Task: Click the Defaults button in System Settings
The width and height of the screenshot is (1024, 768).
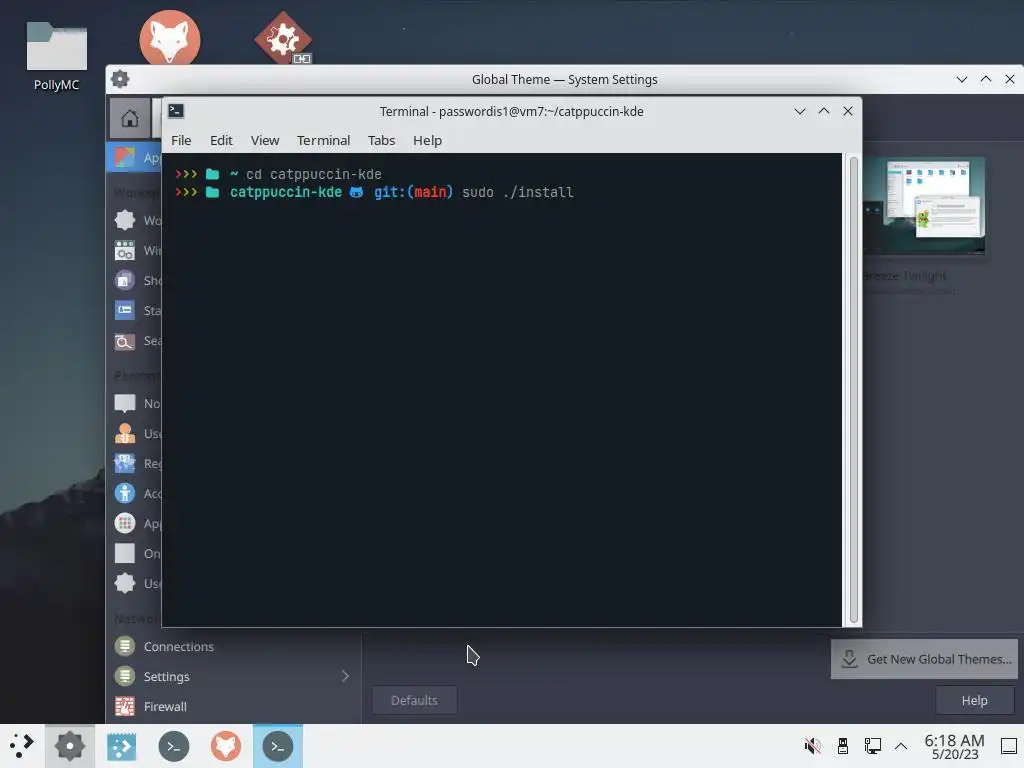Action: (x=414, y=700)
